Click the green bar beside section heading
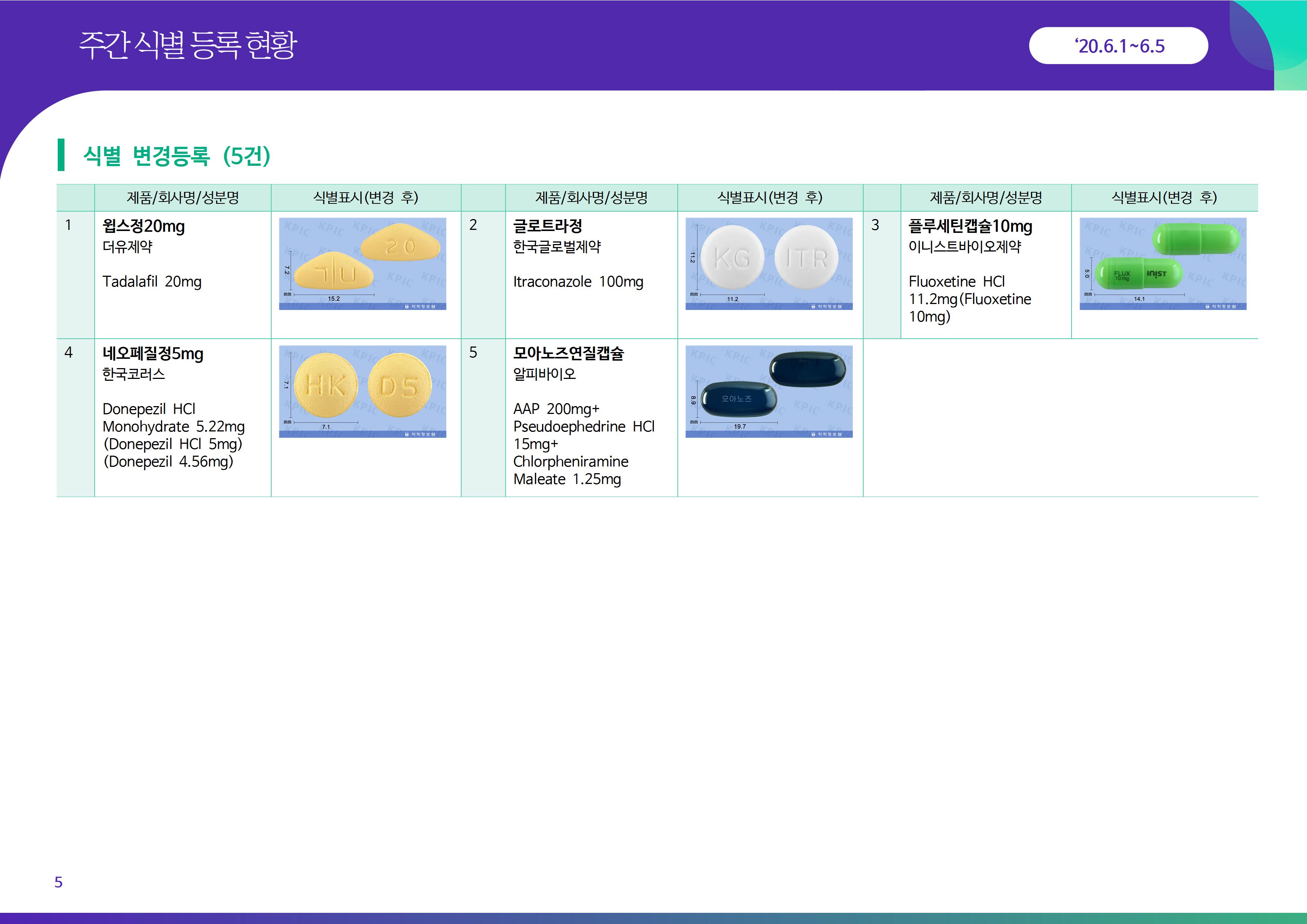Screen dimensions: 1307x924 coord(61,155)
